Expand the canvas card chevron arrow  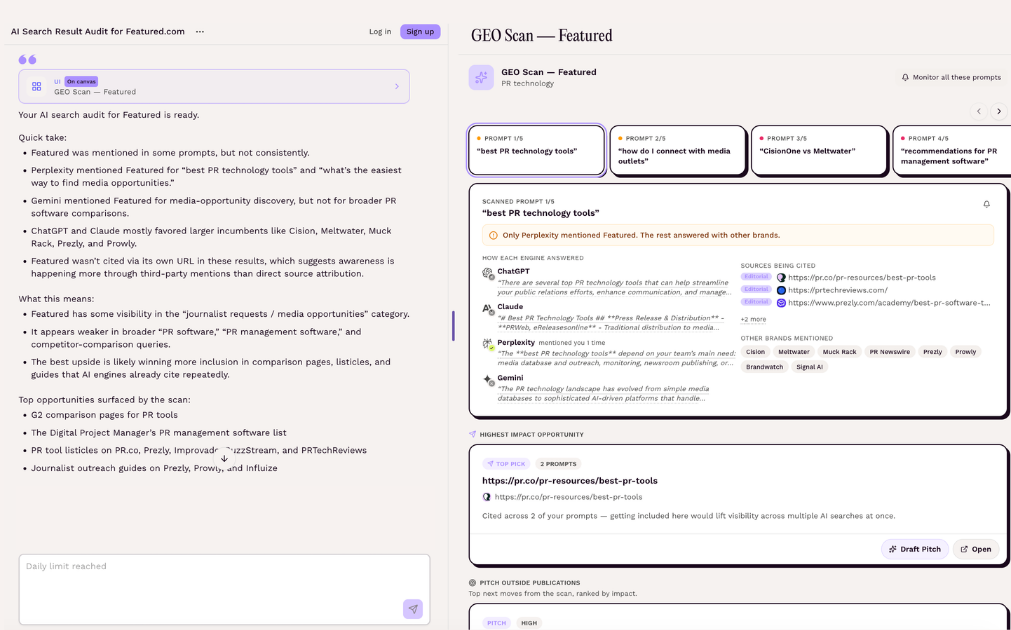pyautogui.click(x=397, y=86)
